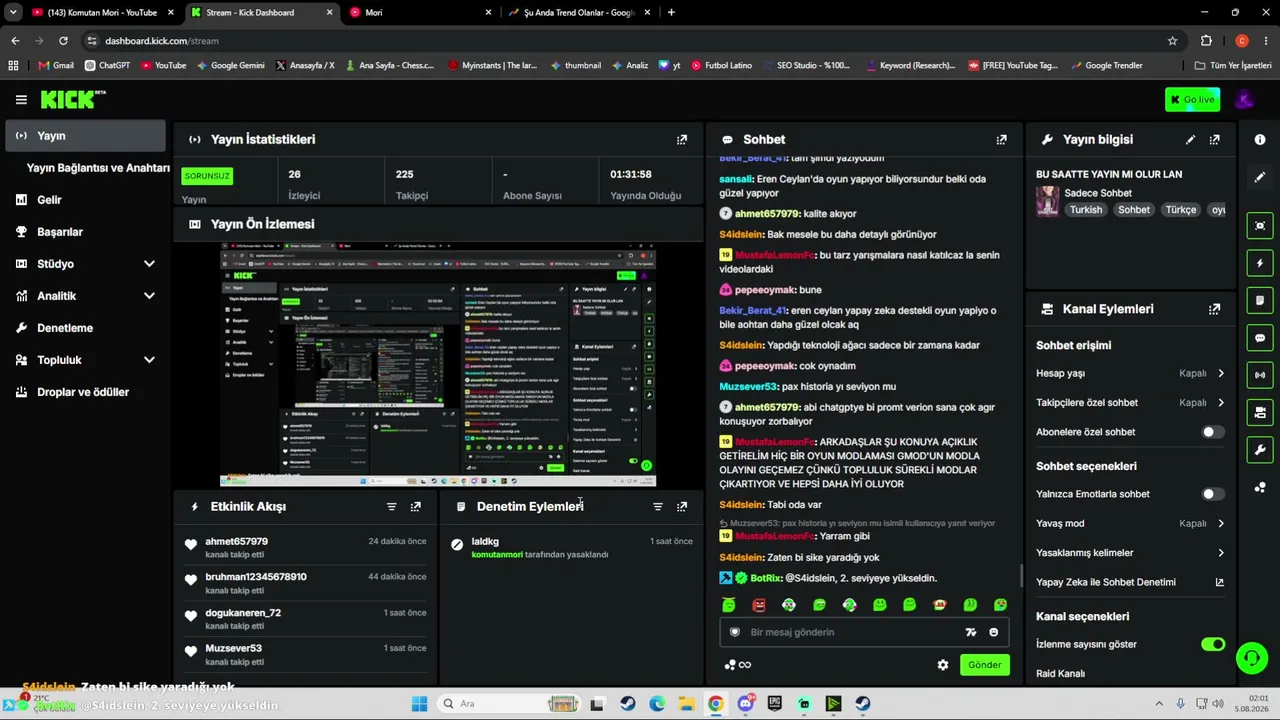Viewport: 1280px width, 720px height.
Task: Open the Yasaklanmış kelimeler settings
Action: click(1130, 553)
